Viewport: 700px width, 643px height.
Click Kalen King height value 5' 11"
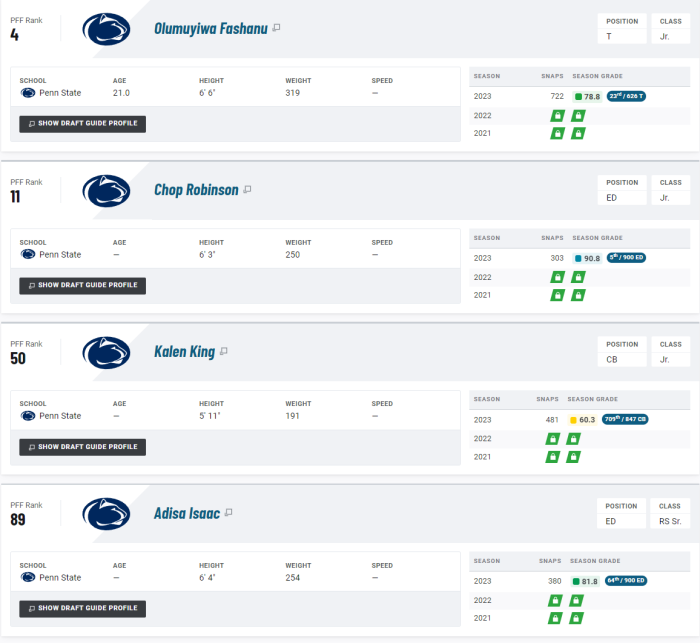click(x=210, y=416)
